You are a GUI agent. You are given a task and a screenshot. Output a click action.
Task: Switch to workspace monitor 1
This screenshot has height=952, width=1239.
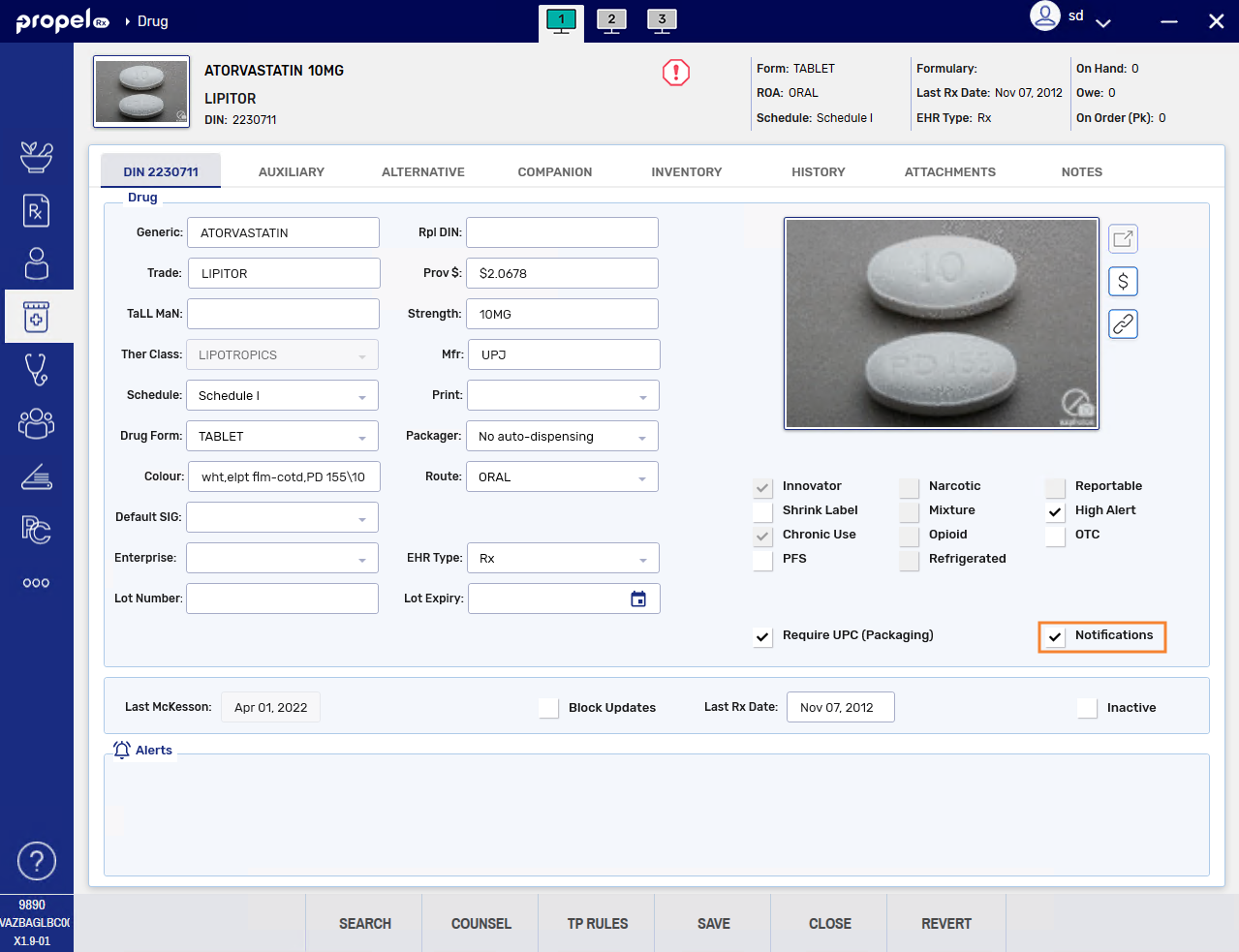[562, 20]
